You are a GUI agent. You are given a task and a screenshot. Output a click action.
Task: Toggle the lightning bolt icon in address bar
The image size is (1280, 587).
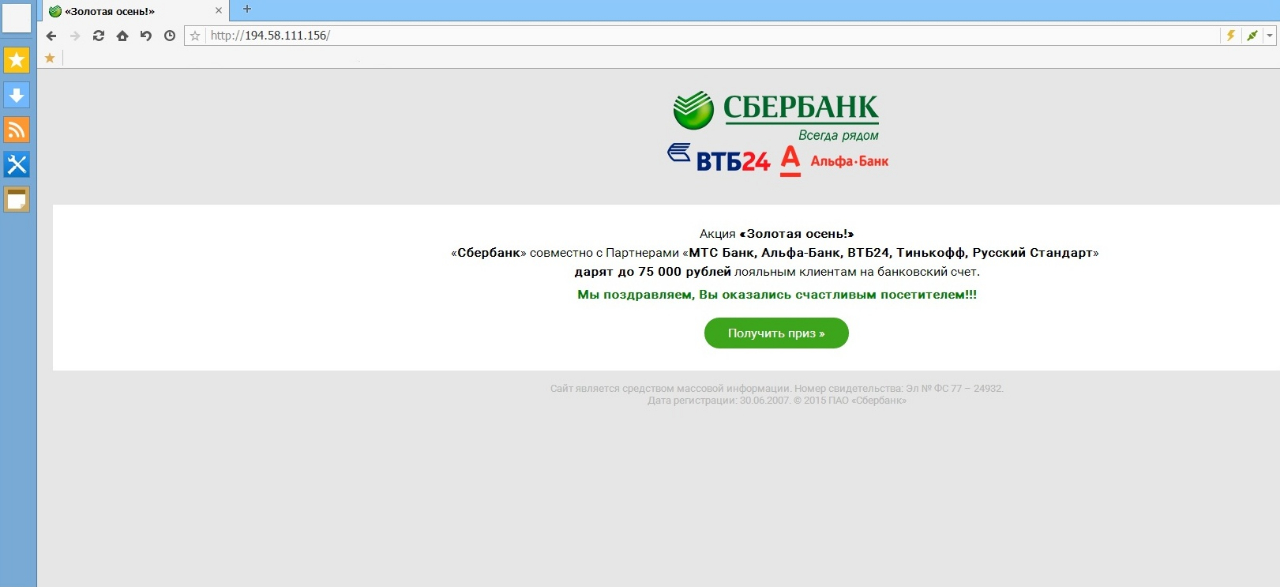coord(1231,36)
